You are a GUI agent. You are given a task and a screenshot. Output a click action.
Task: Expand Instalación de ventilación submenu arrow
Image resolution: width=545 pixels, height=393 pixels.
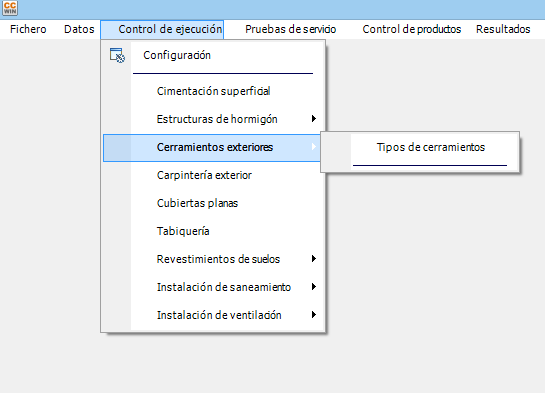(314, 315)
